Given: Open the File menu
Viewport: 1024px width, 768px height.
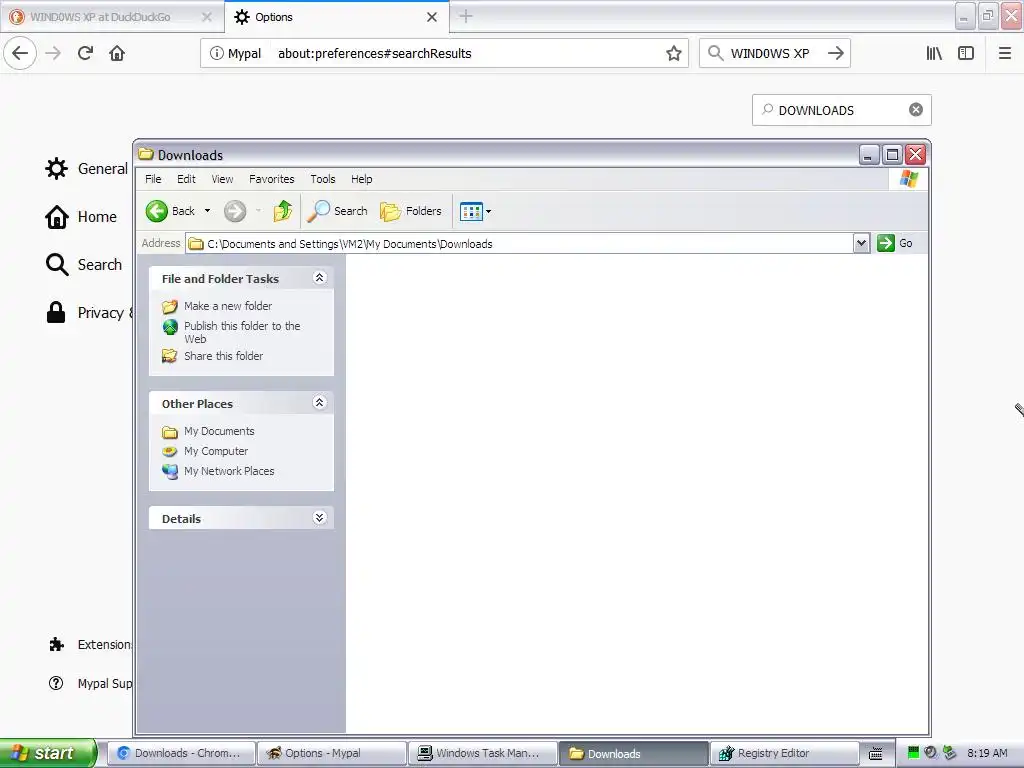Looking at the screenshot, I should point(153,179).
